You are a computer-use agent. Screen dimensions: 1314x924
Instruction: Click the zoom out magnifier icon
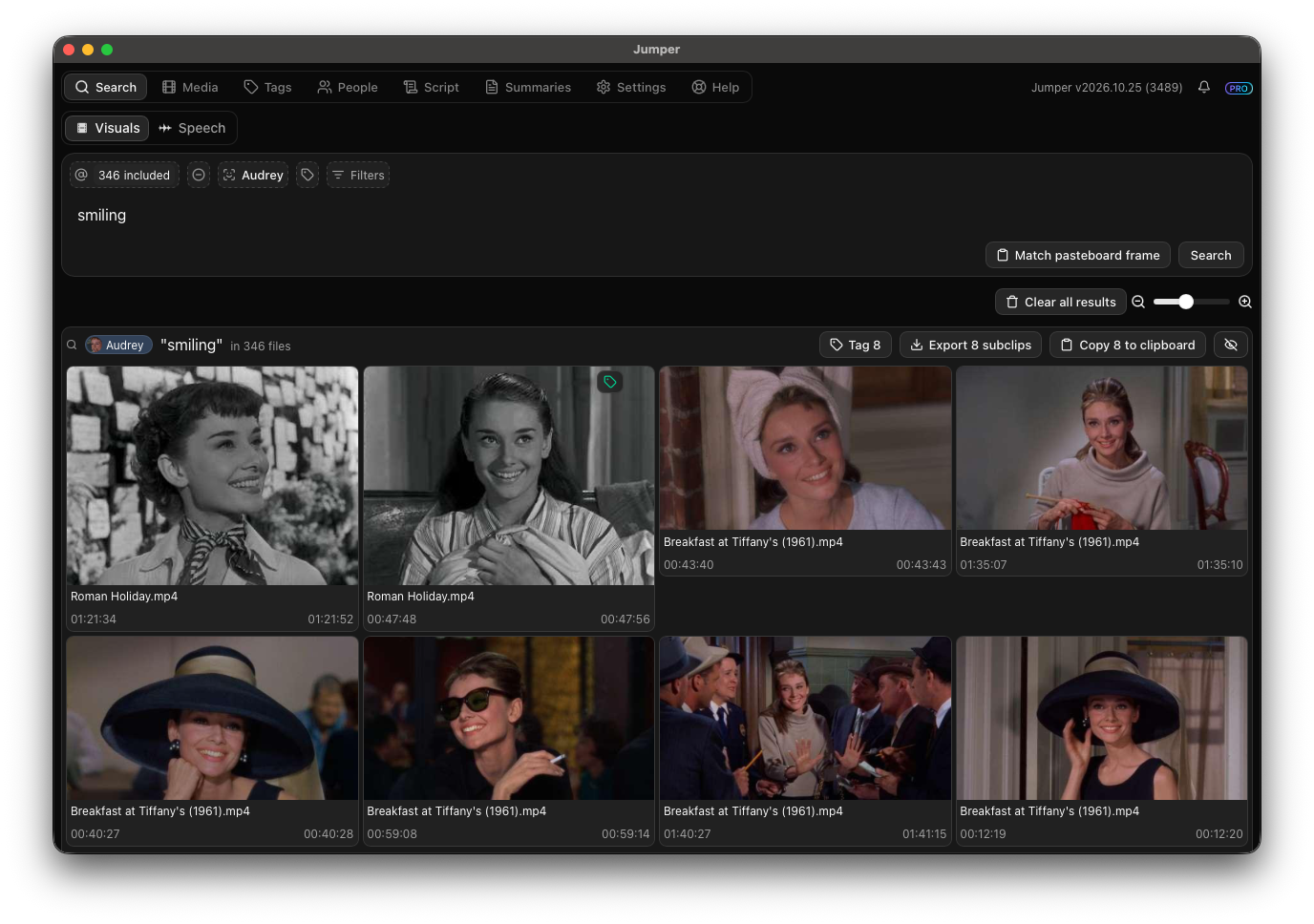[1138, 302]
